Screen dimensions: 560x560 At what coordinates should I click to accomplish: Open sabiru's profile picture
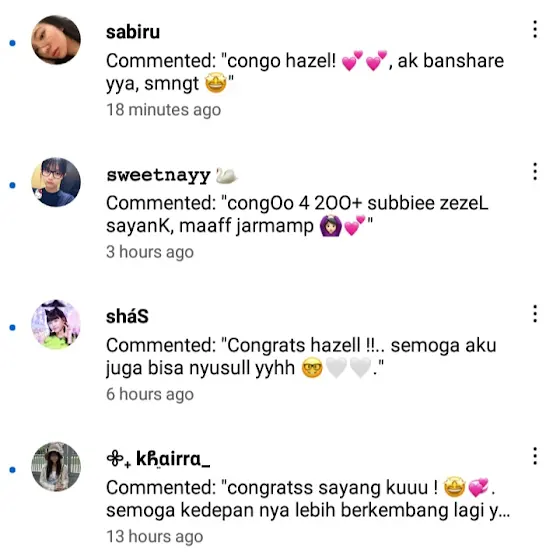point(56,40)
